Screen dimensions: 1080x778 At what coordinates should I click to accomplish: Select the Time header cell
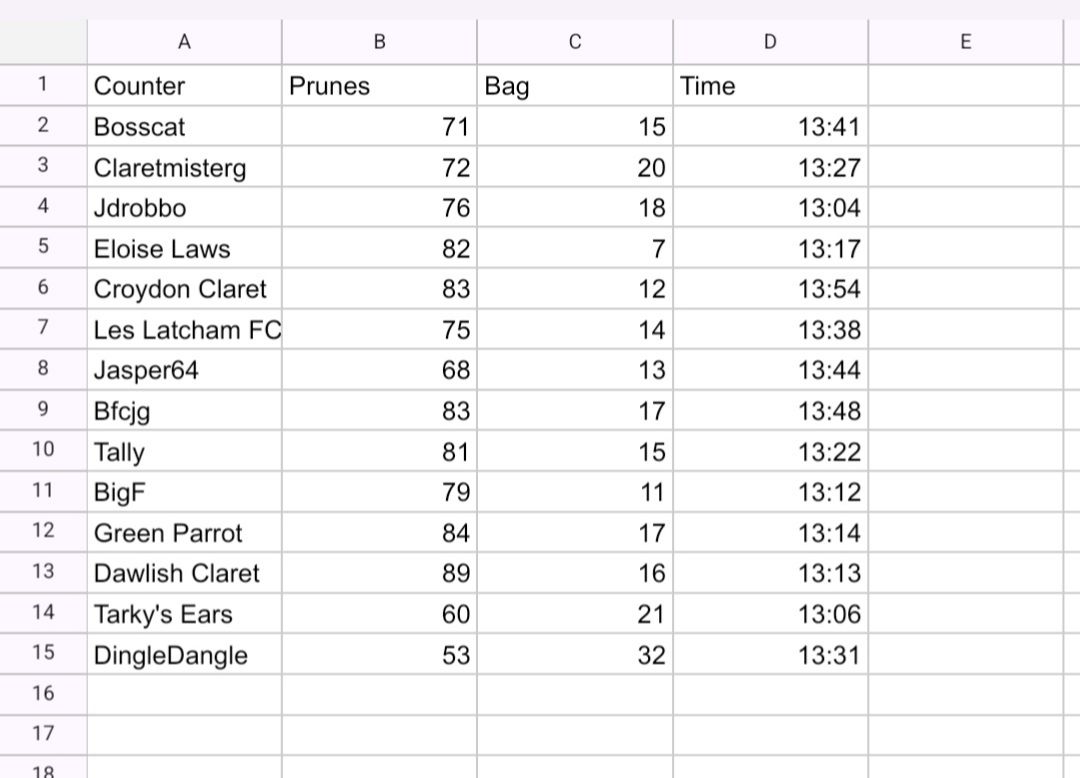(770, 86)
